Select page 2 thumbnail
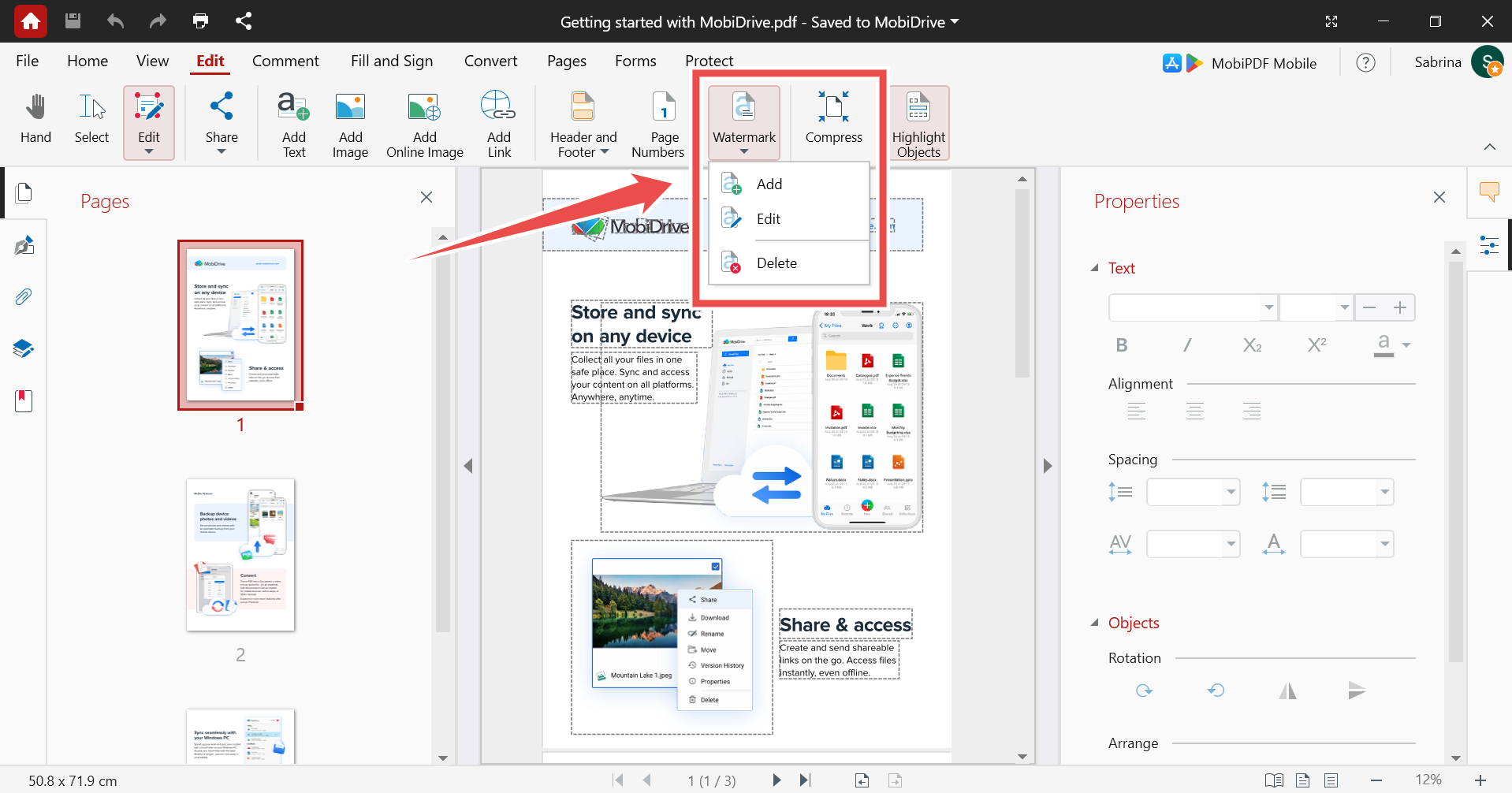 click(240, 555)
